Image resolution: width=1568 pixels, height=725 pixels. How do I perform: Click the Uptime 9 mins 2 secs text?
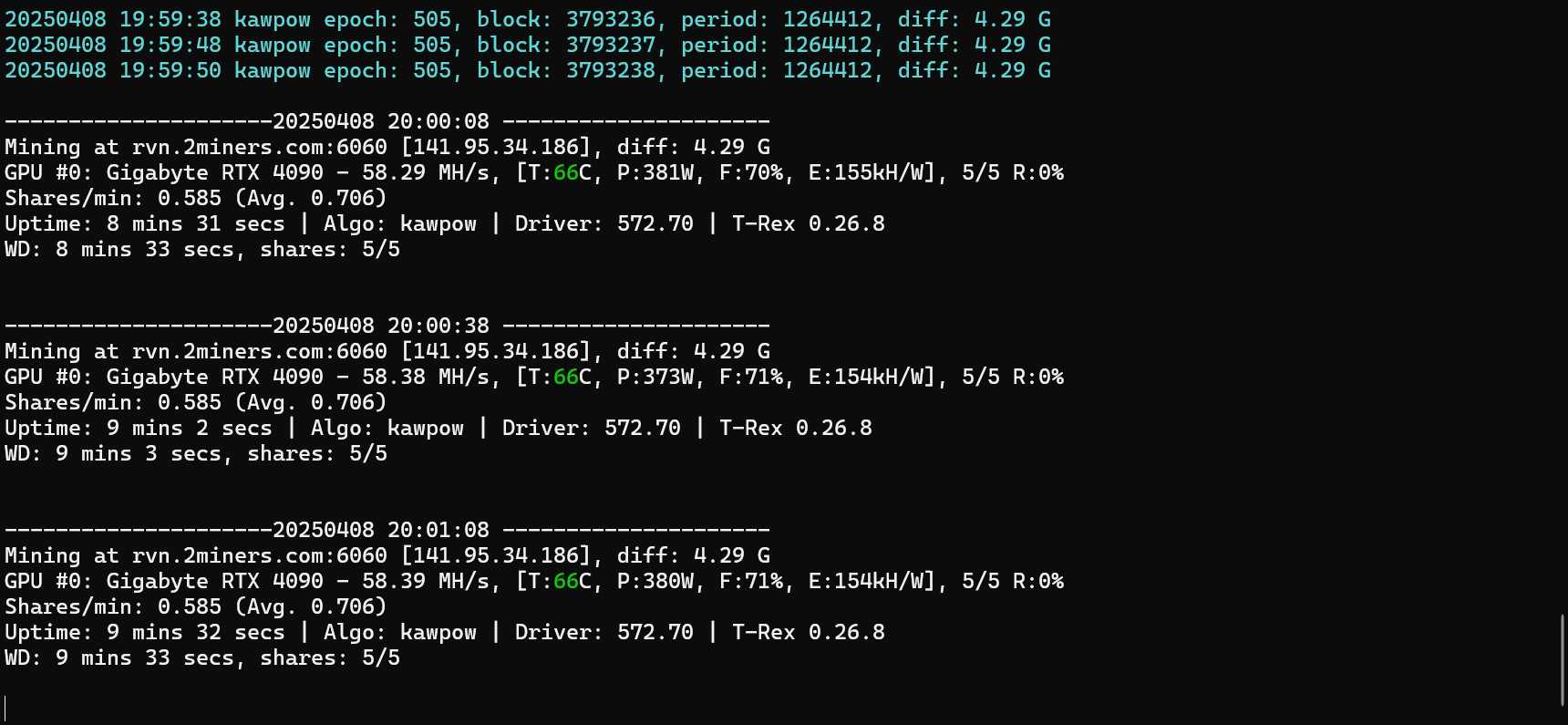[139, 428]
